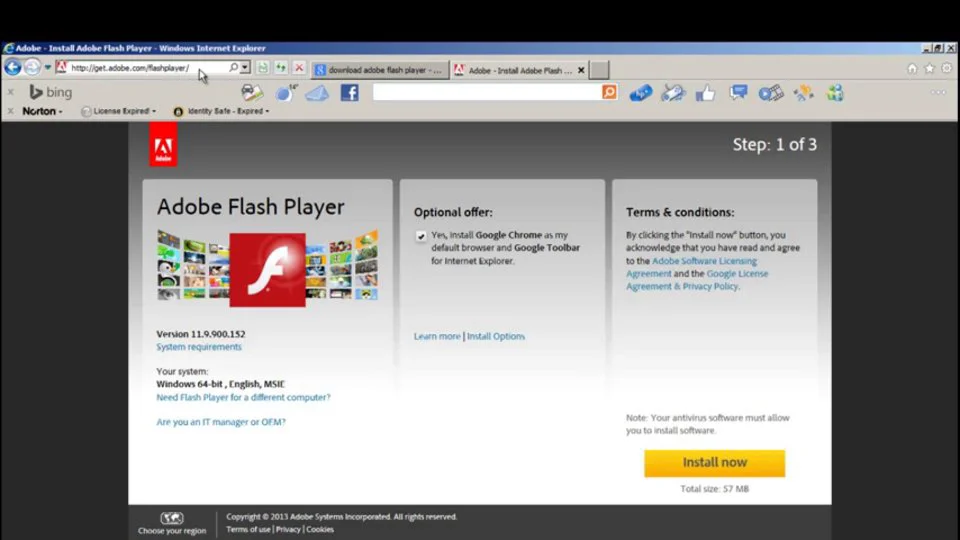The height and width of the screenshot is (540, 960).
Task: Open the browser Home icon
Action: (x=912, y=69)
